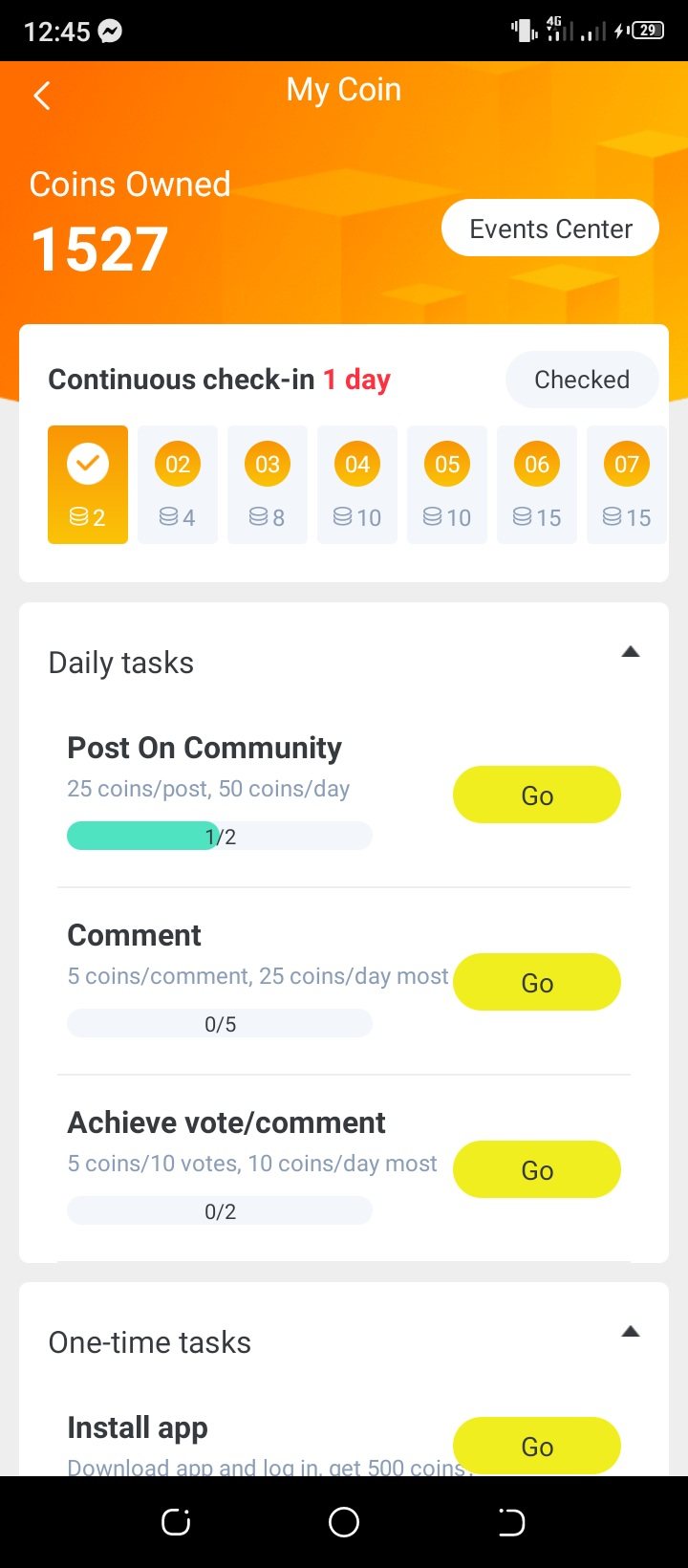Viewport: 688px width, 1568px height.
Task: Open the Events Center
Action: point(550,229)
